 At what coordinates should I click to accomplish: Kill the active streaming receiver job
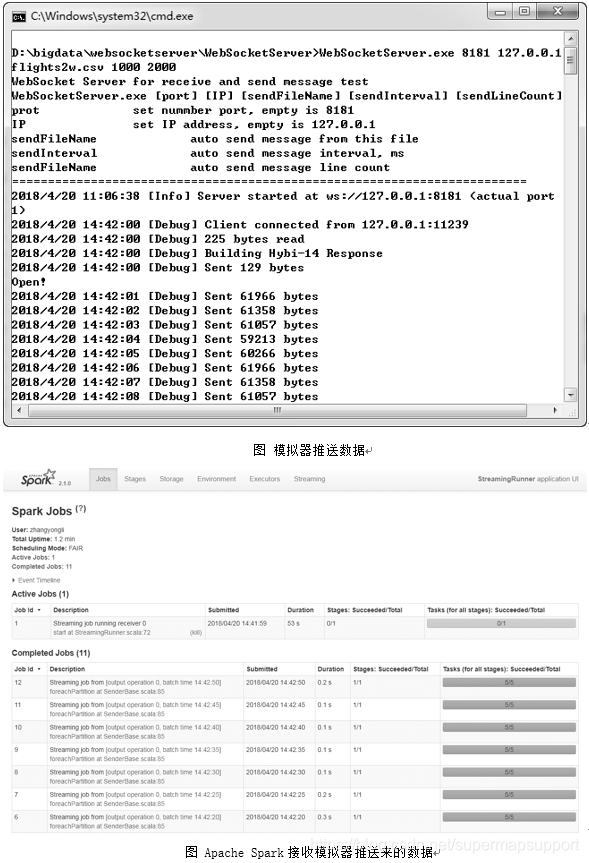coord(196,633)
